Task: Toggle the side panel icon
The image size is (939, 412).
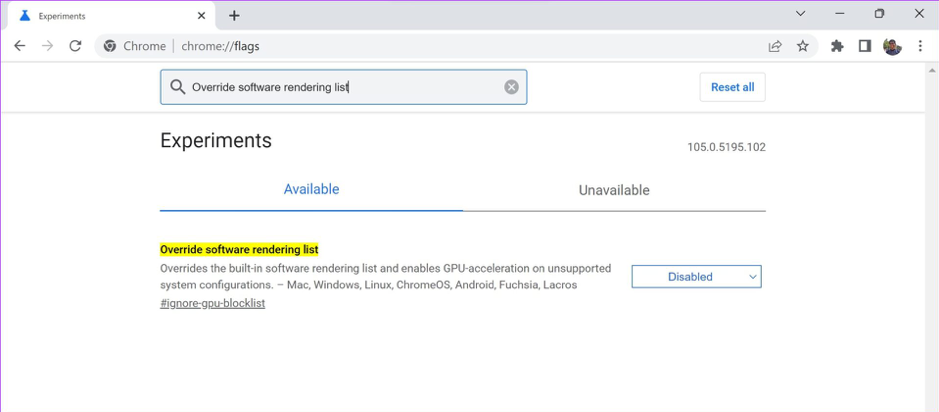Action: (x=865, y=46)
